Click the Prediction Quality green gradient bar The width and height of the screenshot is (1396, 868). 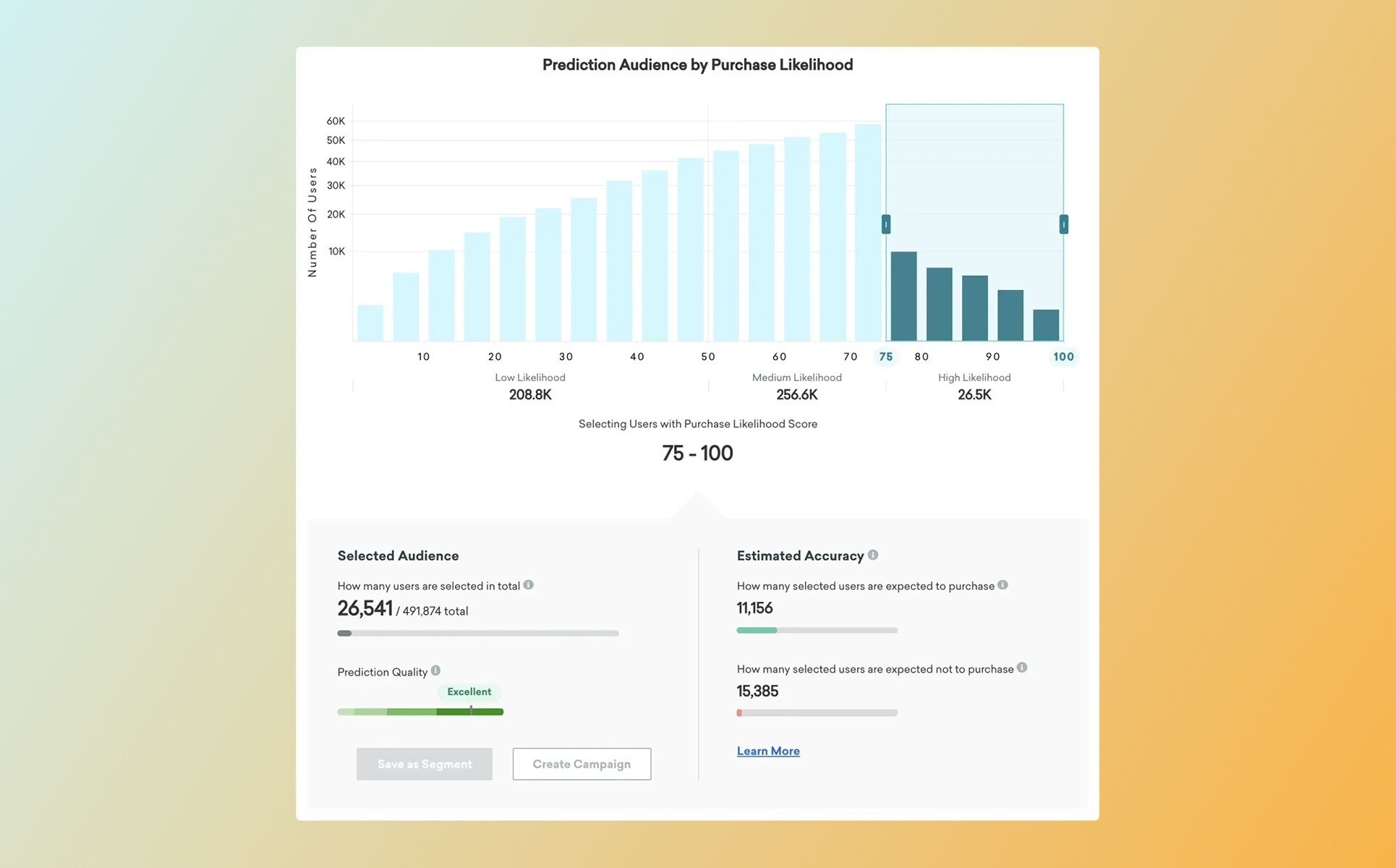(x=420, y=712)
